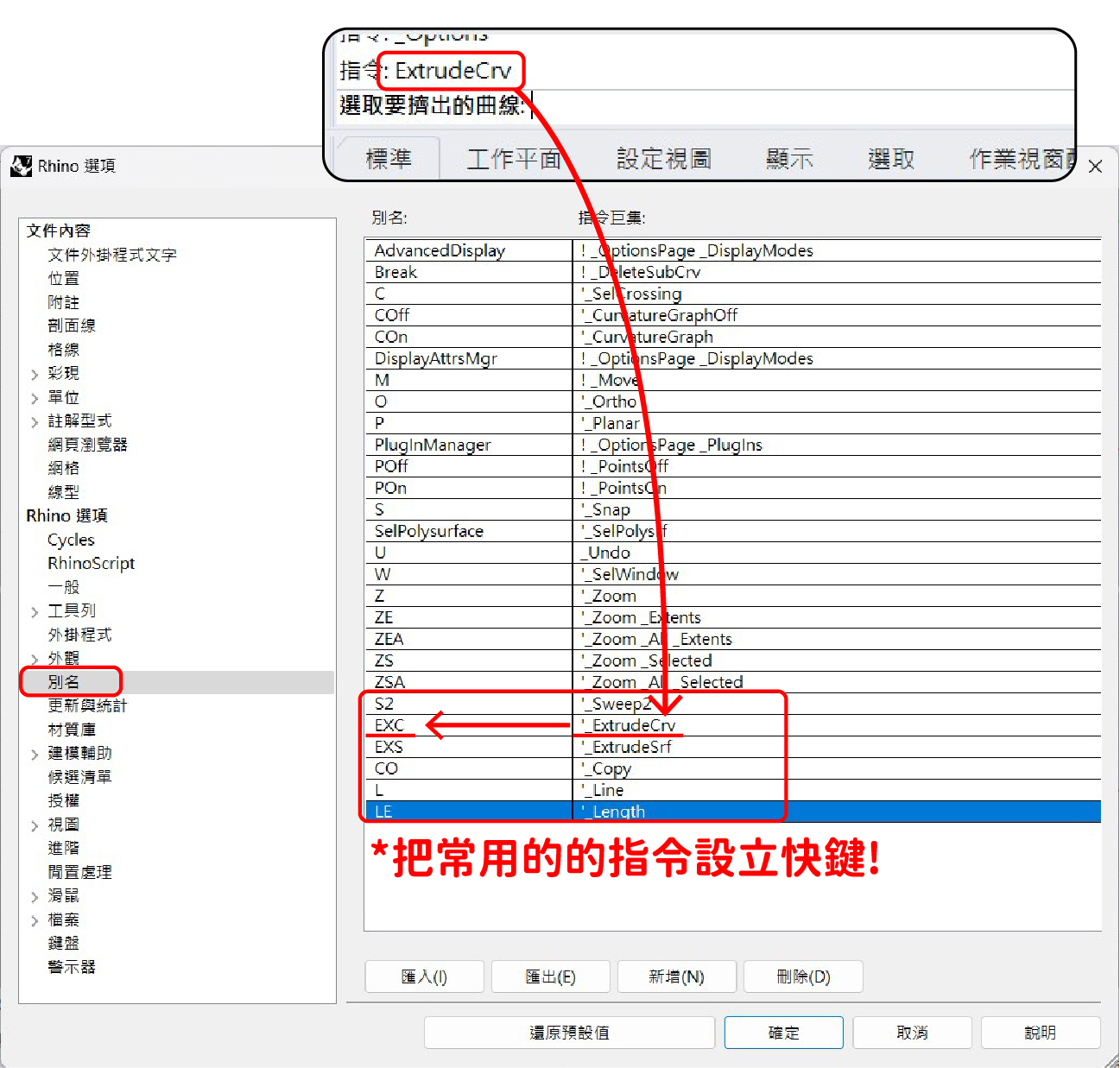Select 材質庫 in the options tree
This screenshot has height=1068, width=1120.
pos(72,730)
